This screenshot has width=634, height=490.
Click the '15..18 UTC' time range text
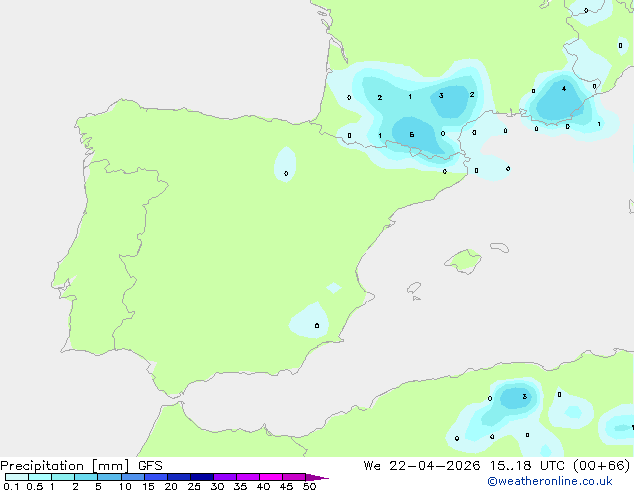click(527, 466)
